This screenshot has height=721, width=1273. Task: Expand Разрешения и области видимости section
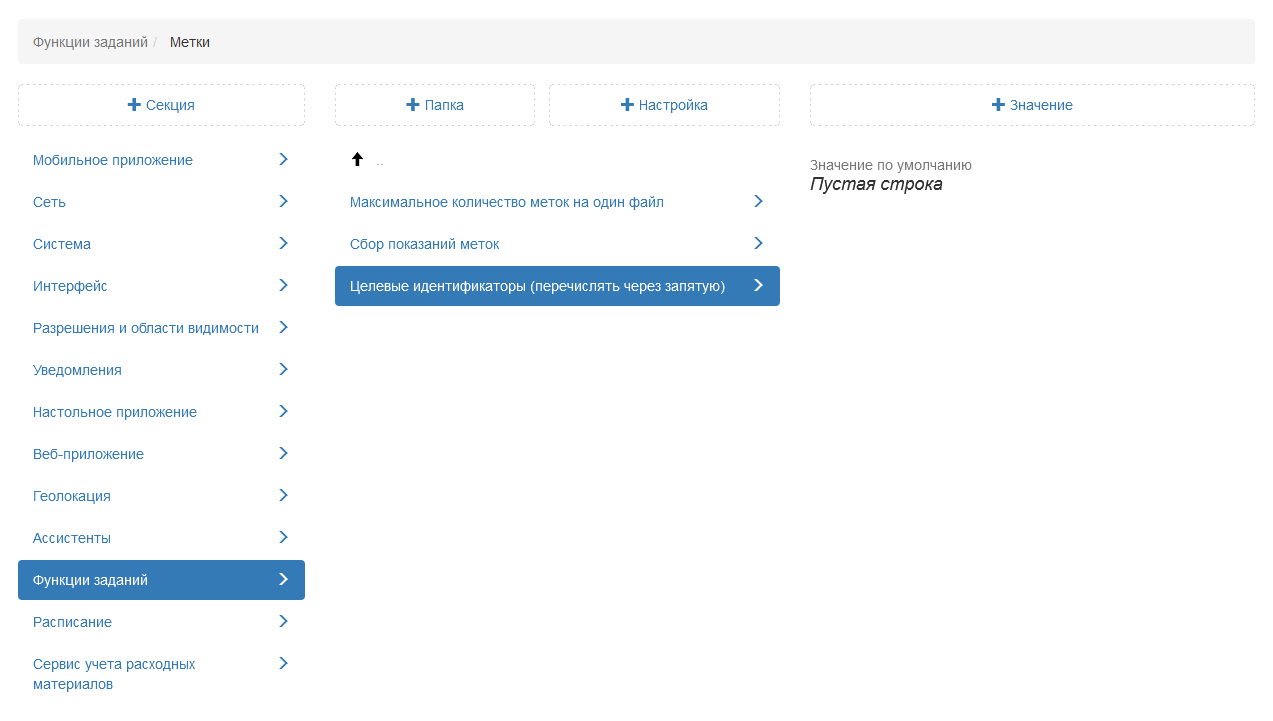pyautogui.click(x=146, y=328)
